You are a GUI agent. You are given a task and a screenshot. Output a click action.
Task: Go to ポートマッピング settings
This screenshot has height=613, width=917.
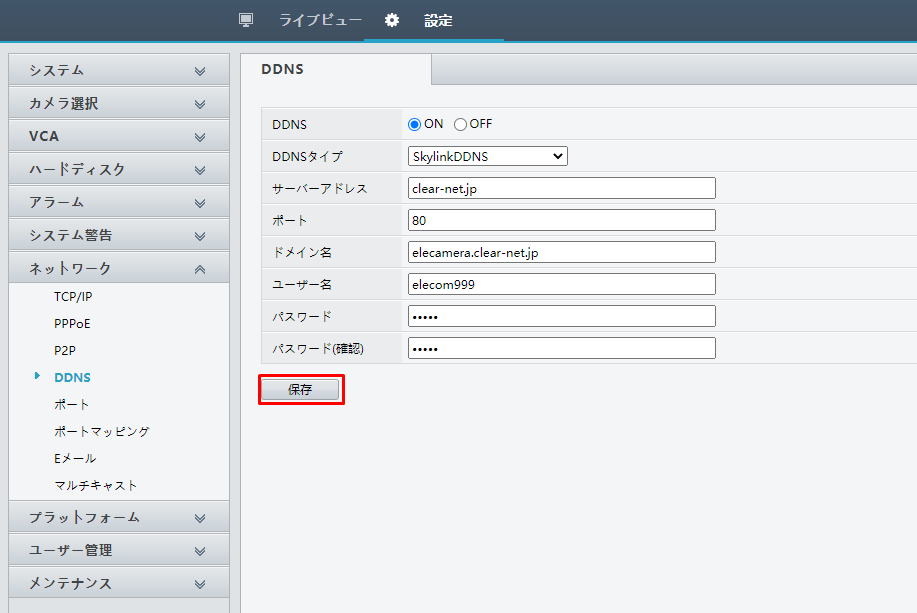(x=102, y=431)
